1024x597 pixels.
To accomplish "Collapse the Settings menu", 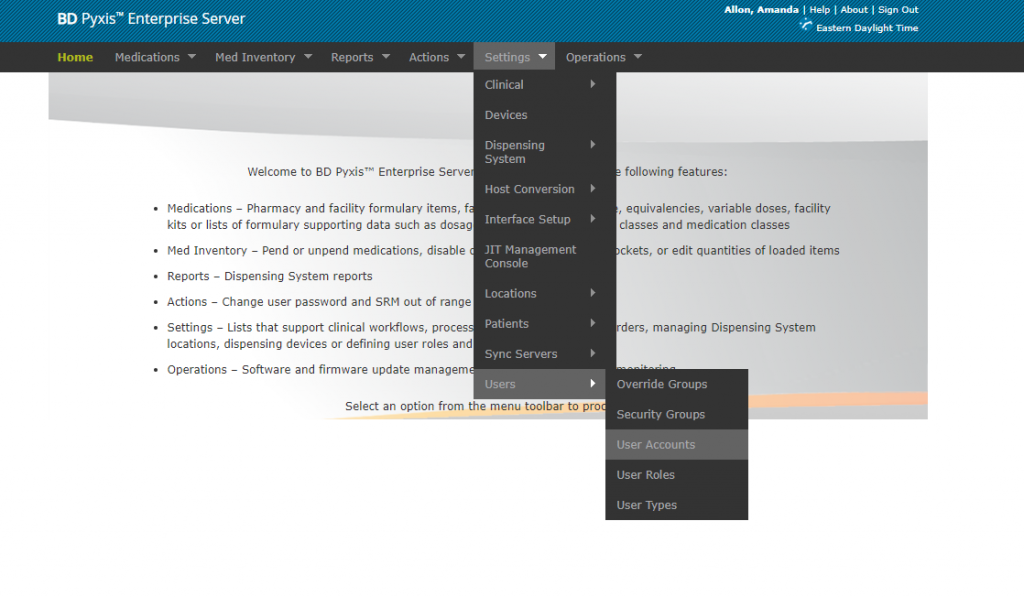I will 514,57.
